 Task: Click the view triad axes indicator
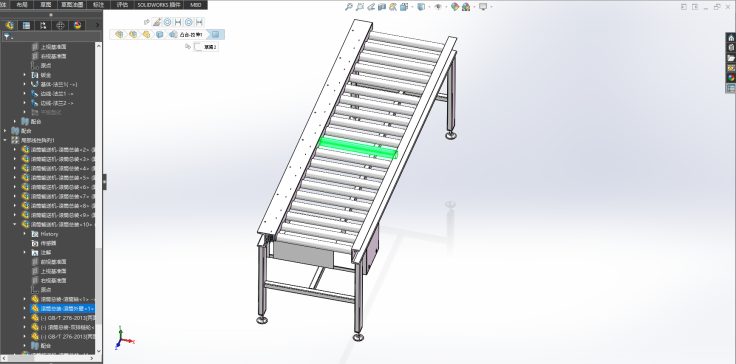point(123,338)
